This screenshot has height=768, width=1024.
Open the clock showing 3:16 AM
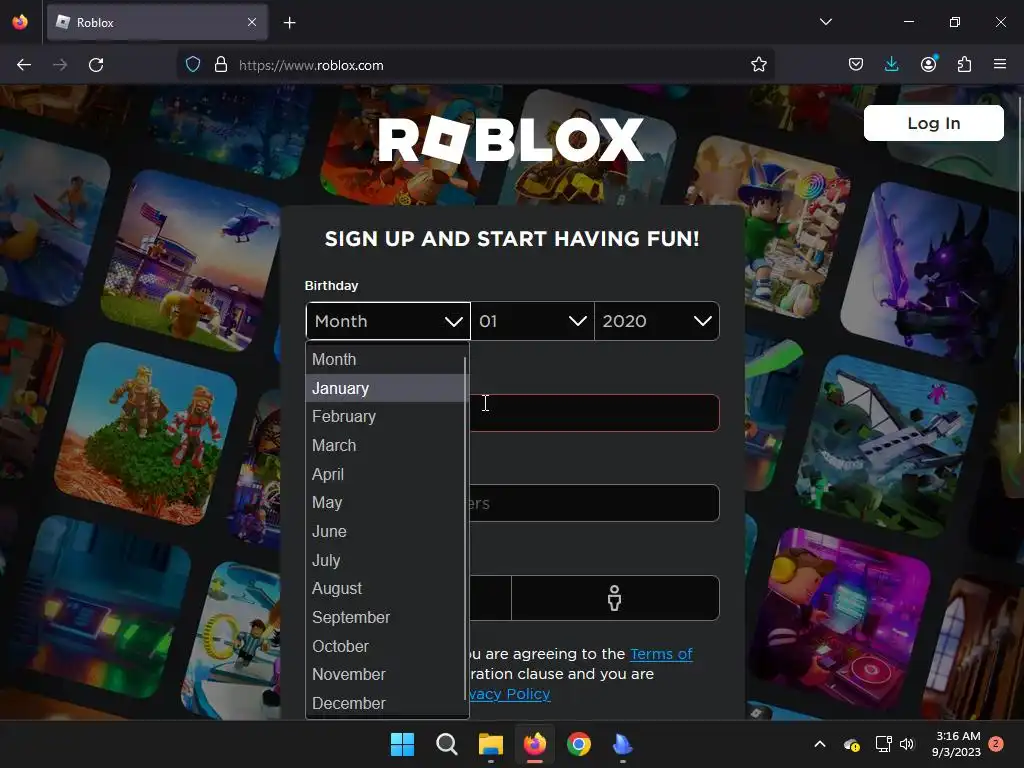coord(956,744)
